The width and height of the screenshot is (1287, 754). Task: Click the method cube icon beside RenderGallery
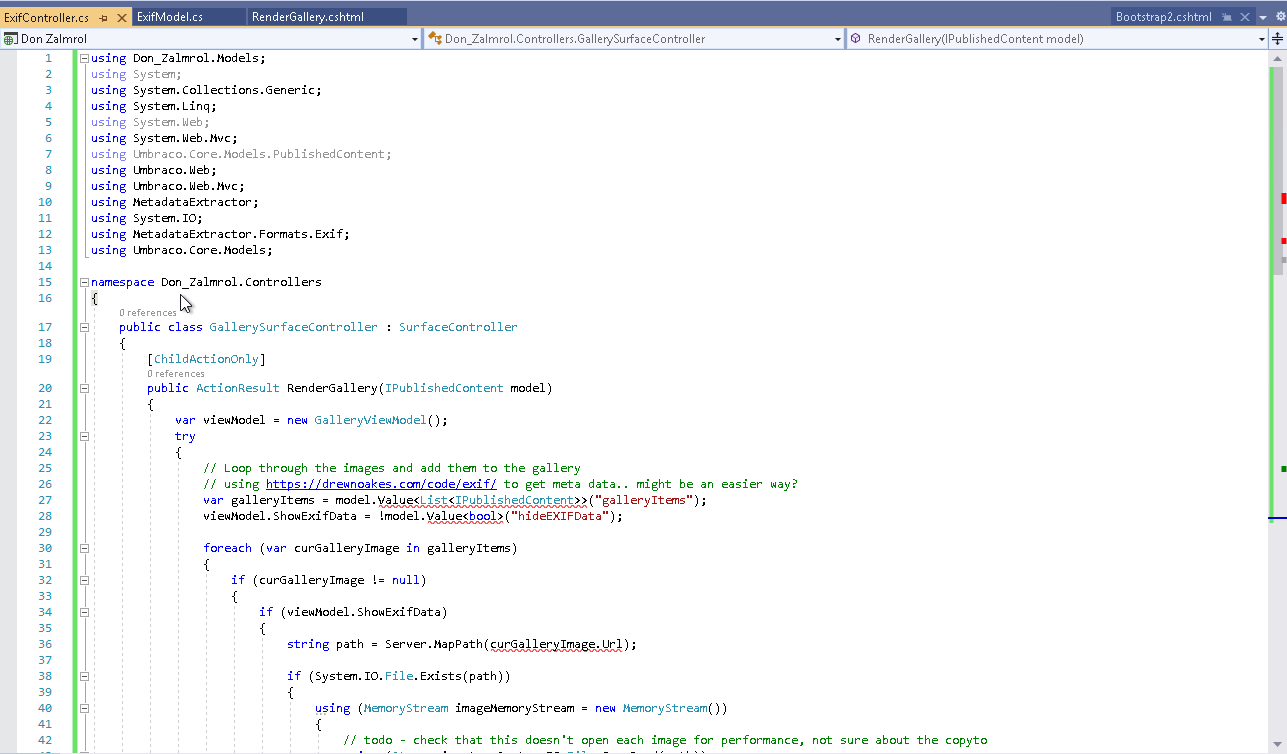point(857,39)
